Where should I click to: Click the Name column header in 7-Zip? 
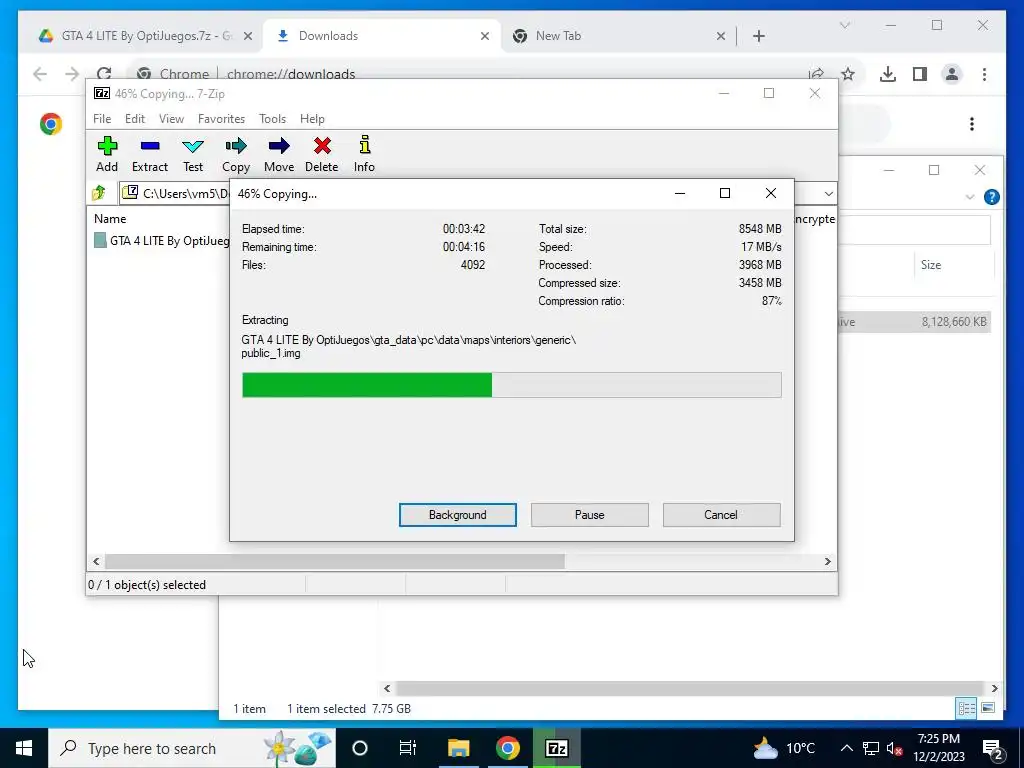tap(110, 219)
